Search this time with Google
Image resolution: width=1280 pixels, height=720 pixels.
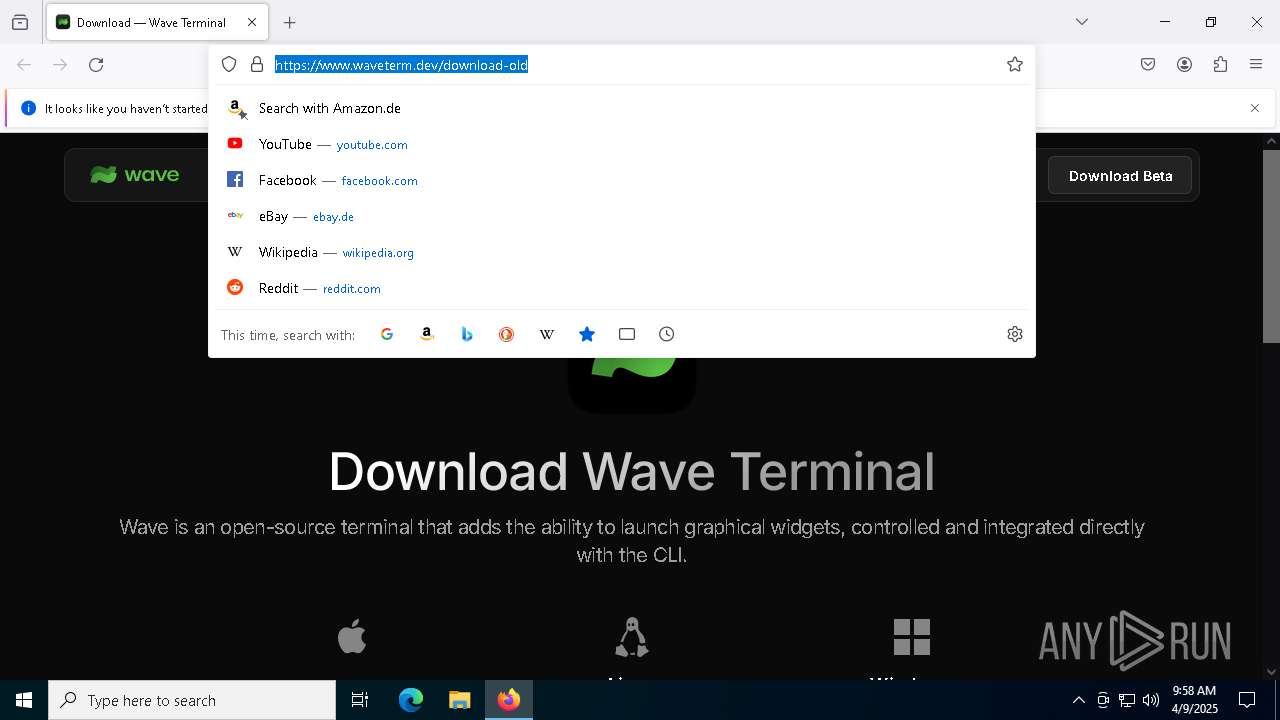(387, 334)
